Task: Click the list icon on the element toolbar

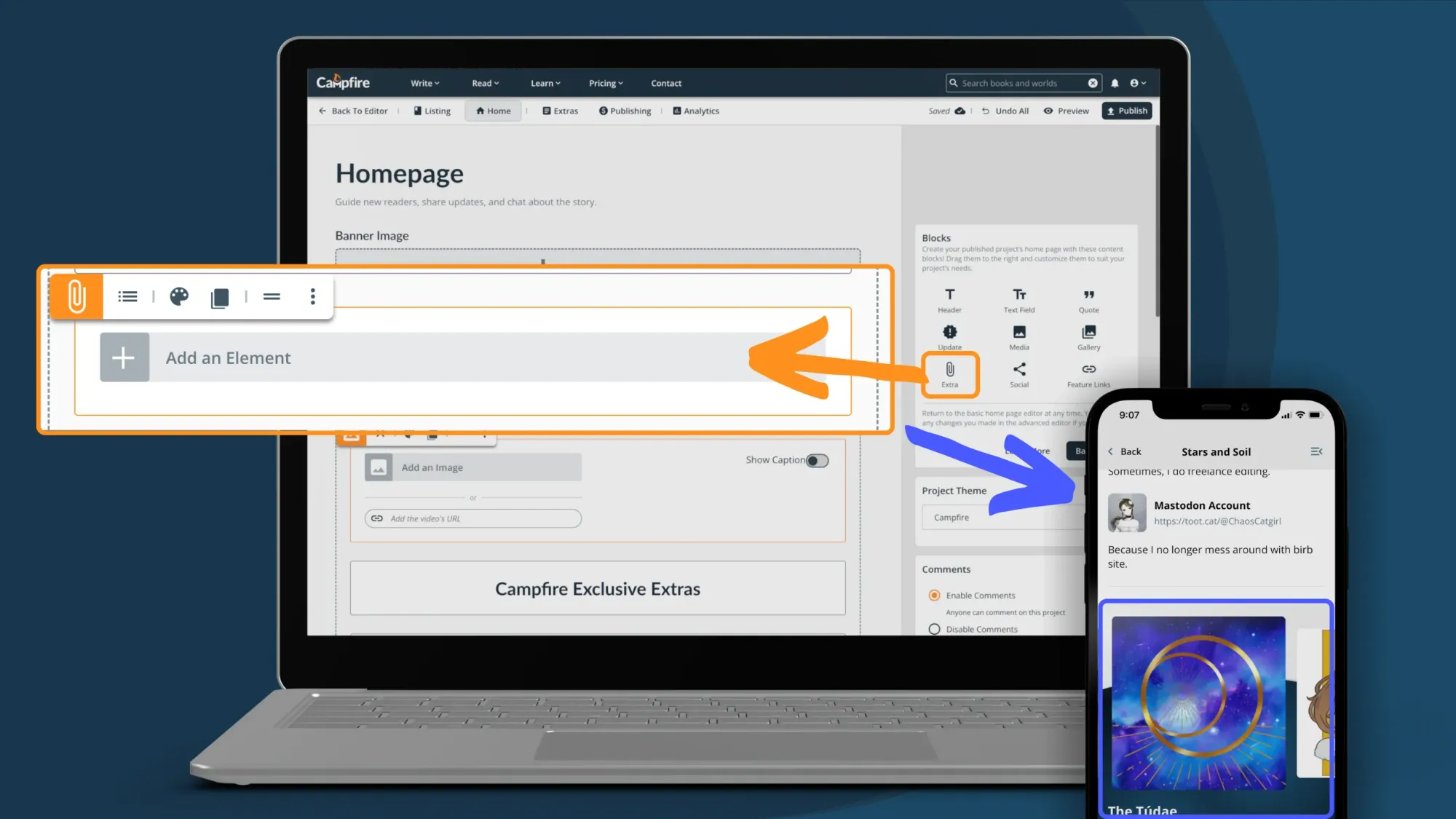Action: point(127,296)
